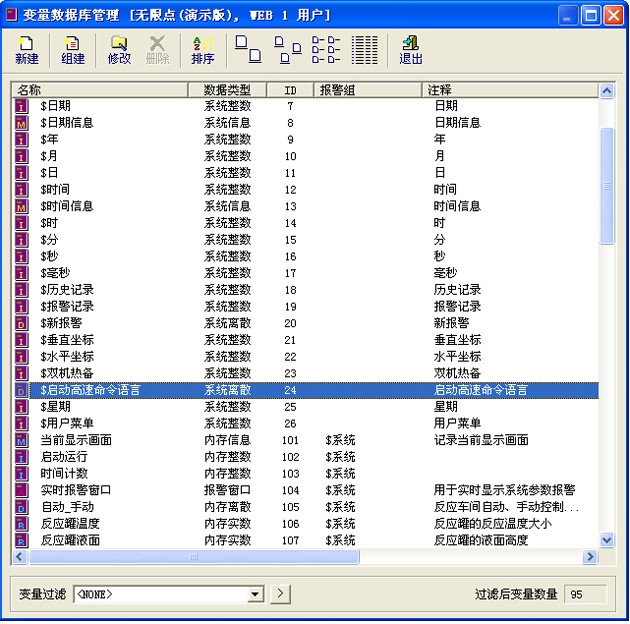Click horizontal scrollbar right arrow
This screenshot has width=630, height=624.
tap(590, 556)
